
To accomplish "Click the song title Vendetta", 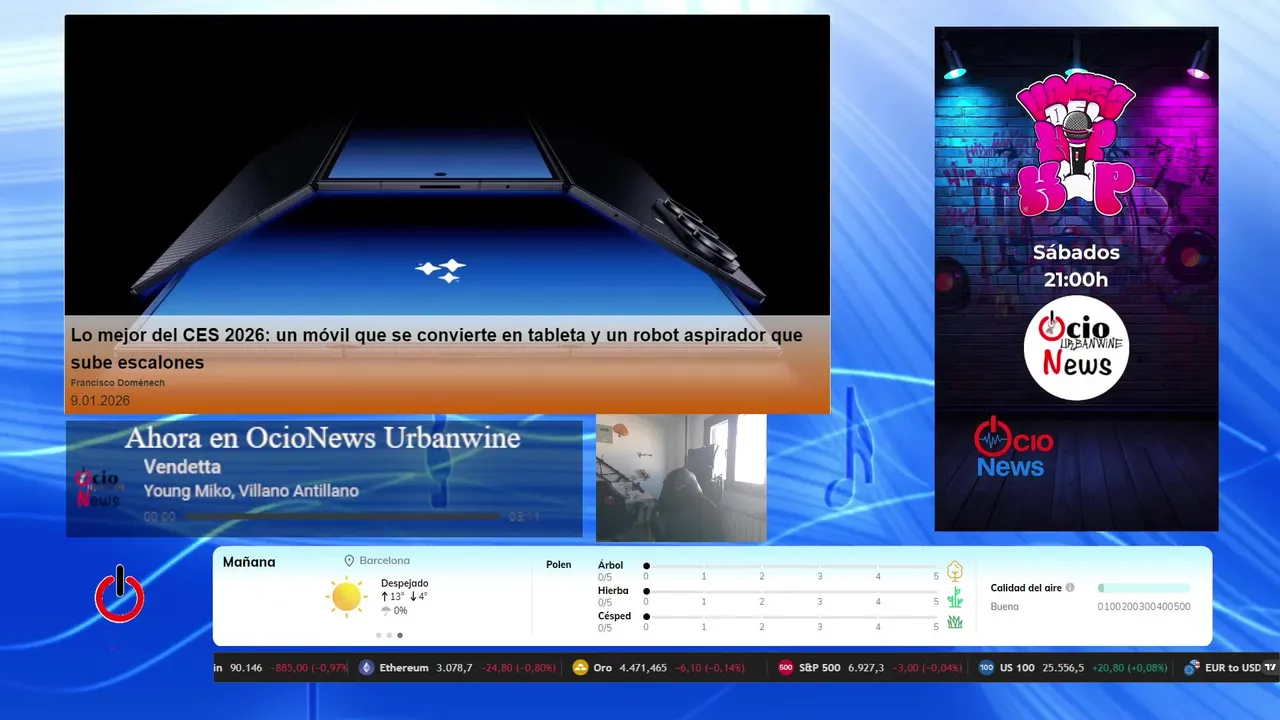I will pyautogui.click(x=182, y=467).
